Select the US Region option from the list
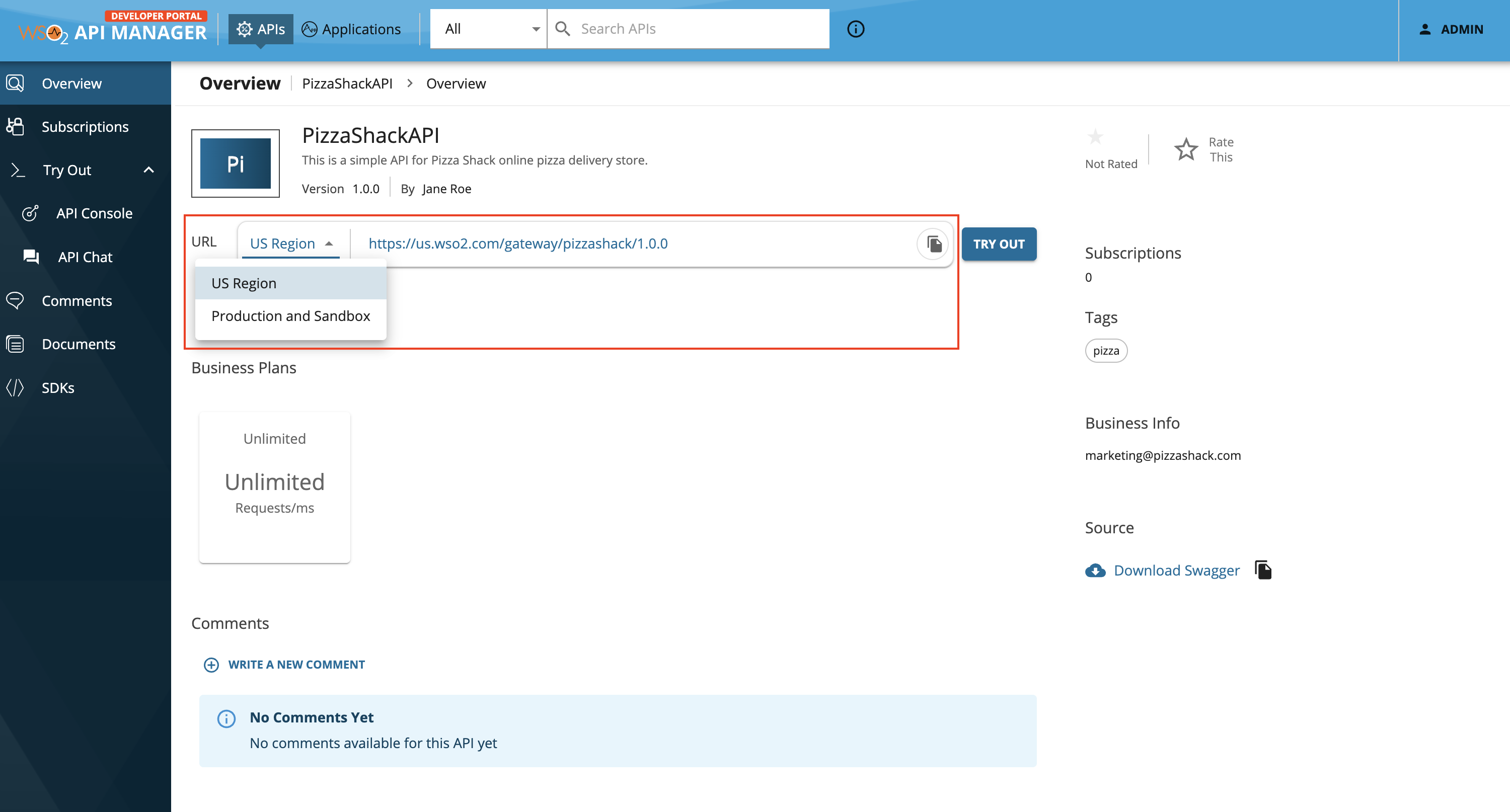The width and height of the screenshot is (1510, 812). 244,283
